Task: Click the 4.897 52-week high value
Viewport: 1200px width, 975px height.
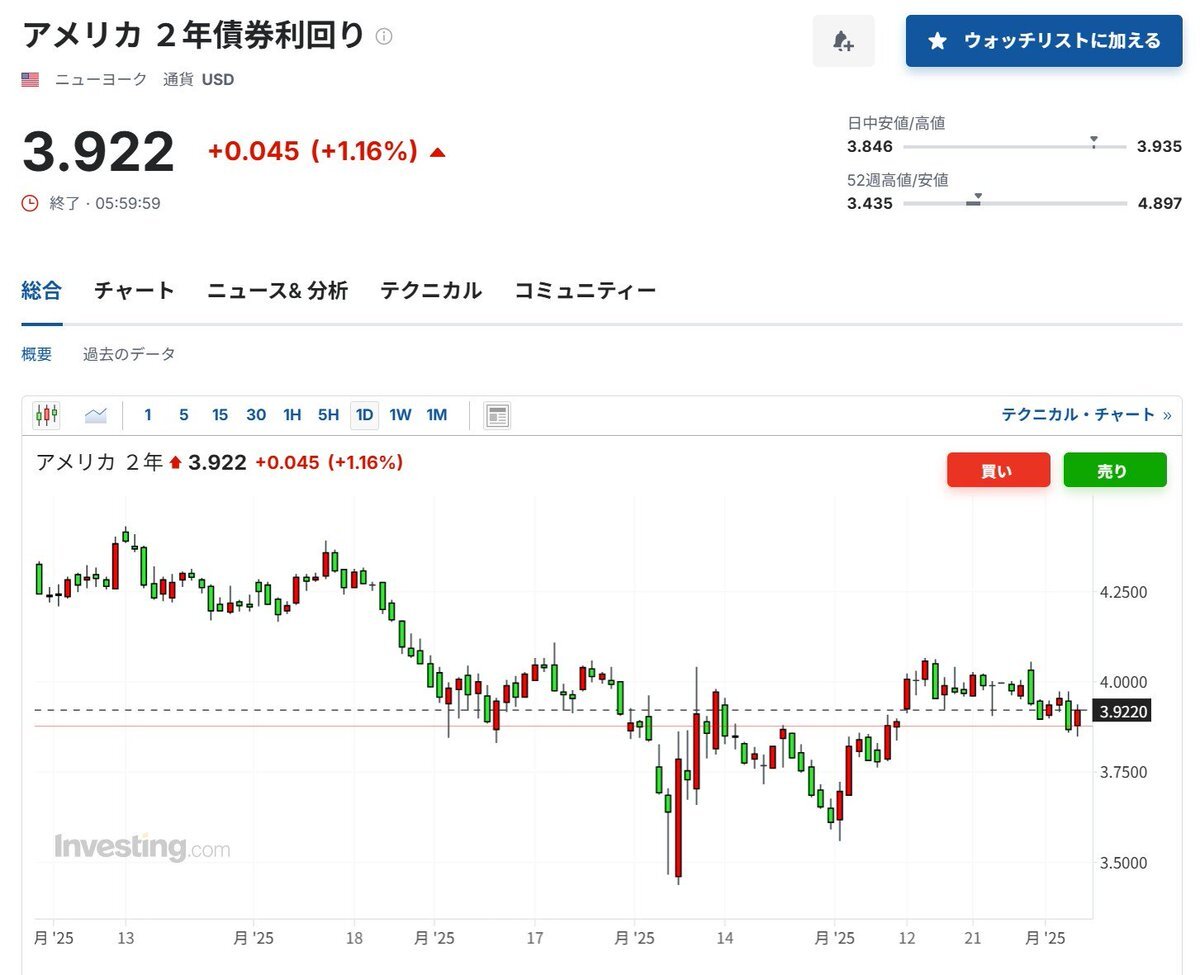Action: [1159, 203]
